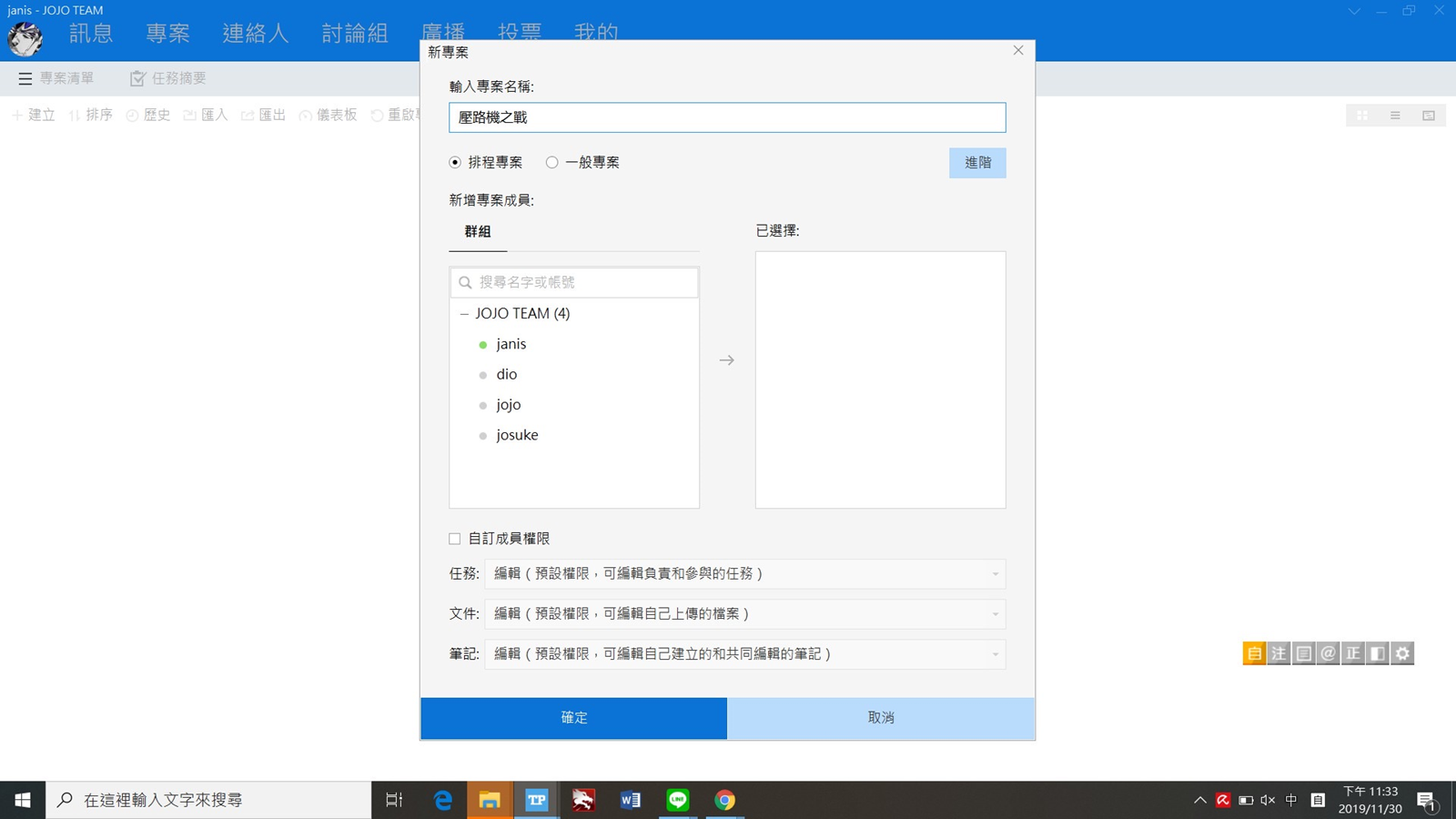The width and height of the screenshot is (1456, 819).
Task: Open the 任務 permission dropdown
Action: [744, 574]
